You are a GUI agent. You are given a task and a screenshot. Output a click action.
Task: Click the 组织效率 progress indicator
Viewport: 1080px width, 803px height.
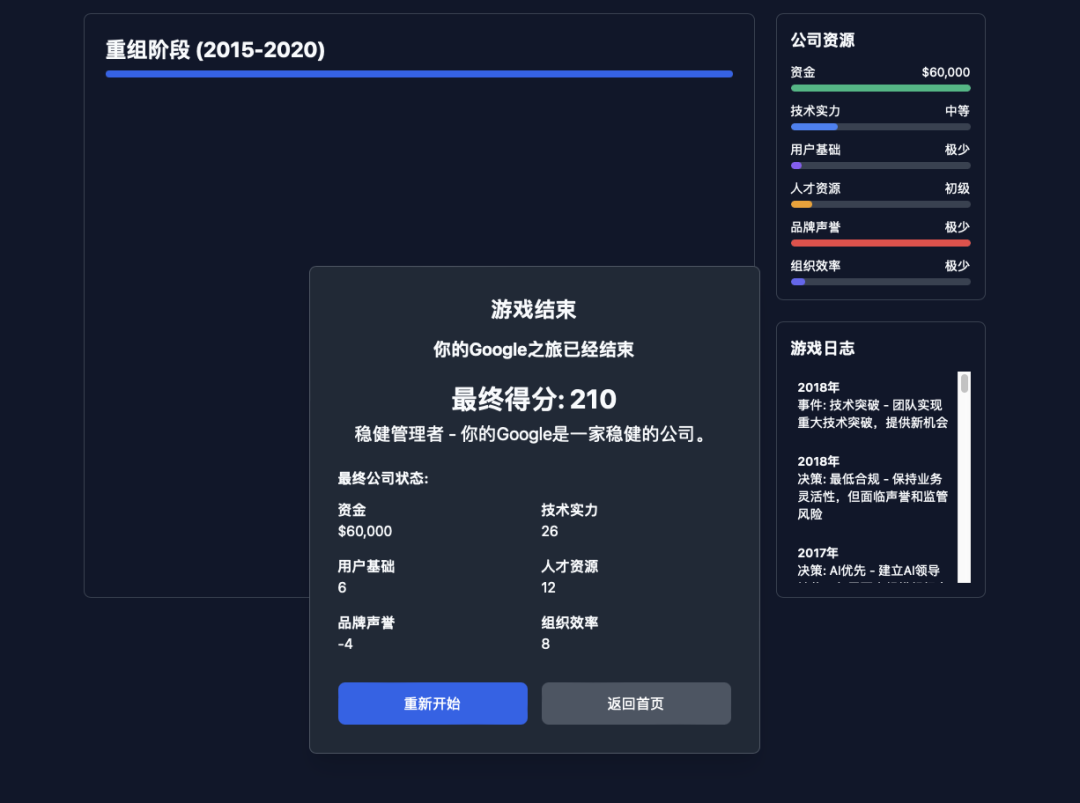point(880,281)
